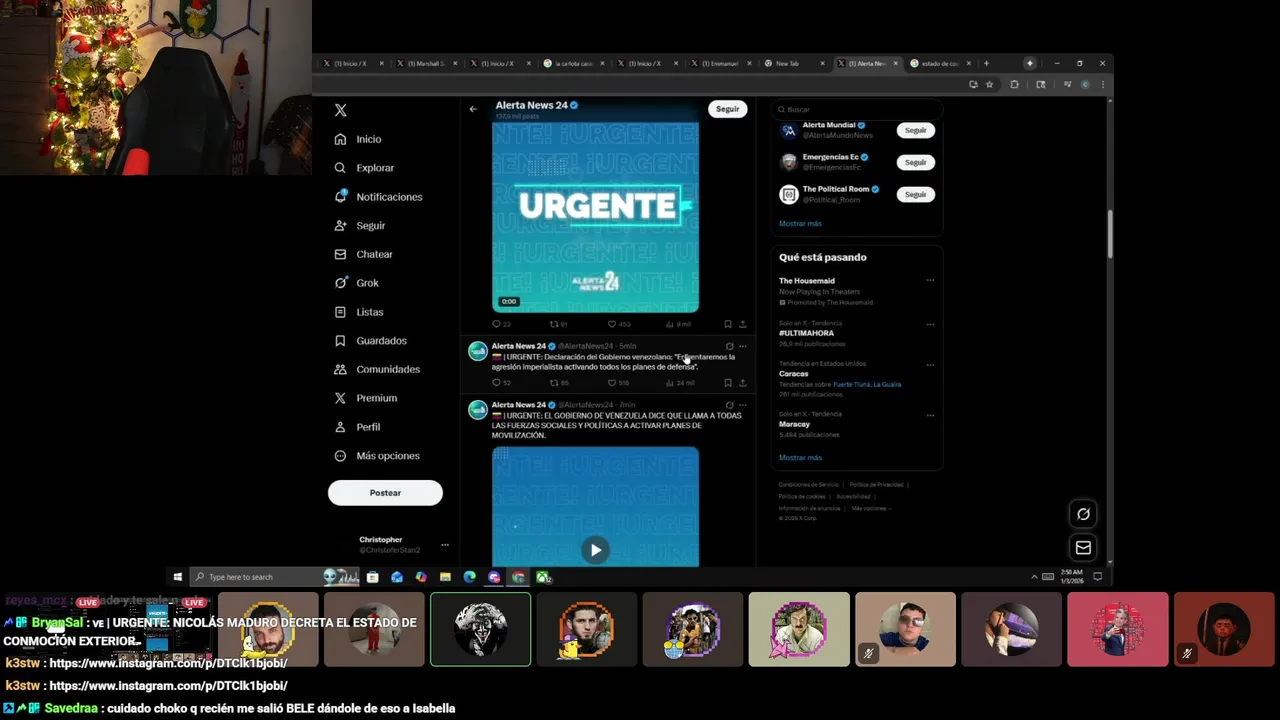This screenshot has width=1280, height=720.
Task: Open the Maracay trend
Action: pos(794,424)
